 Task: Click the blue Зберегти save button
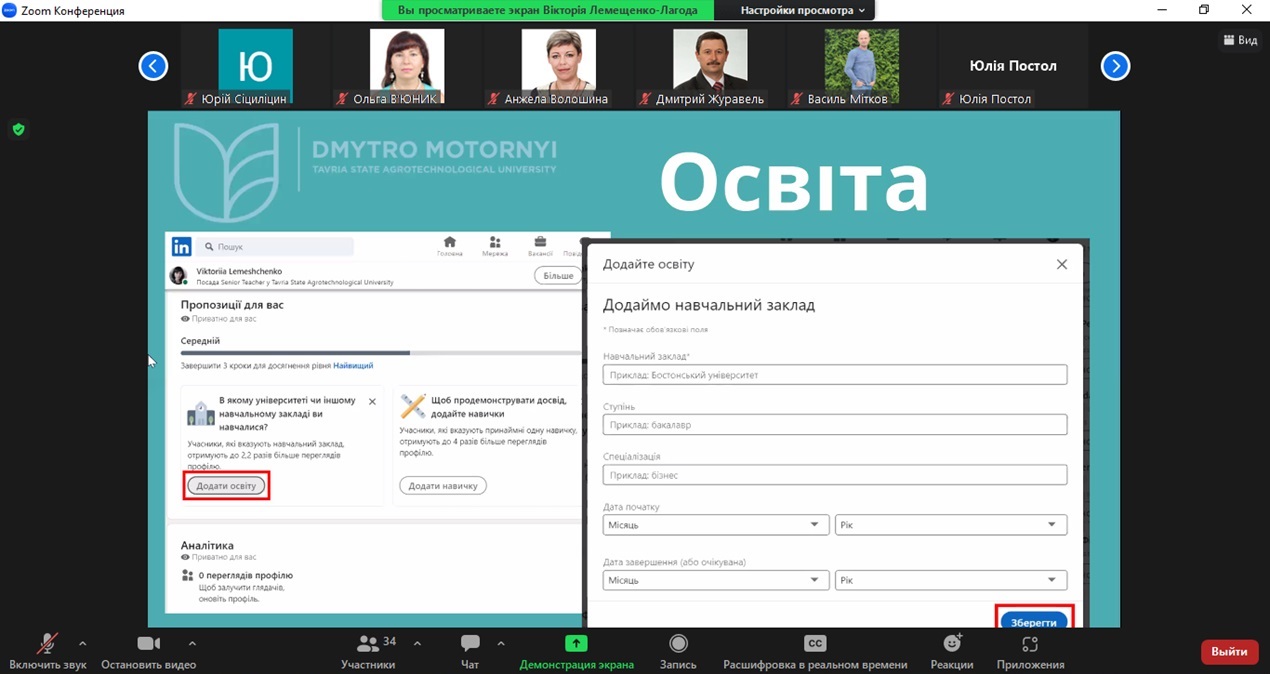click(1034, 621)
